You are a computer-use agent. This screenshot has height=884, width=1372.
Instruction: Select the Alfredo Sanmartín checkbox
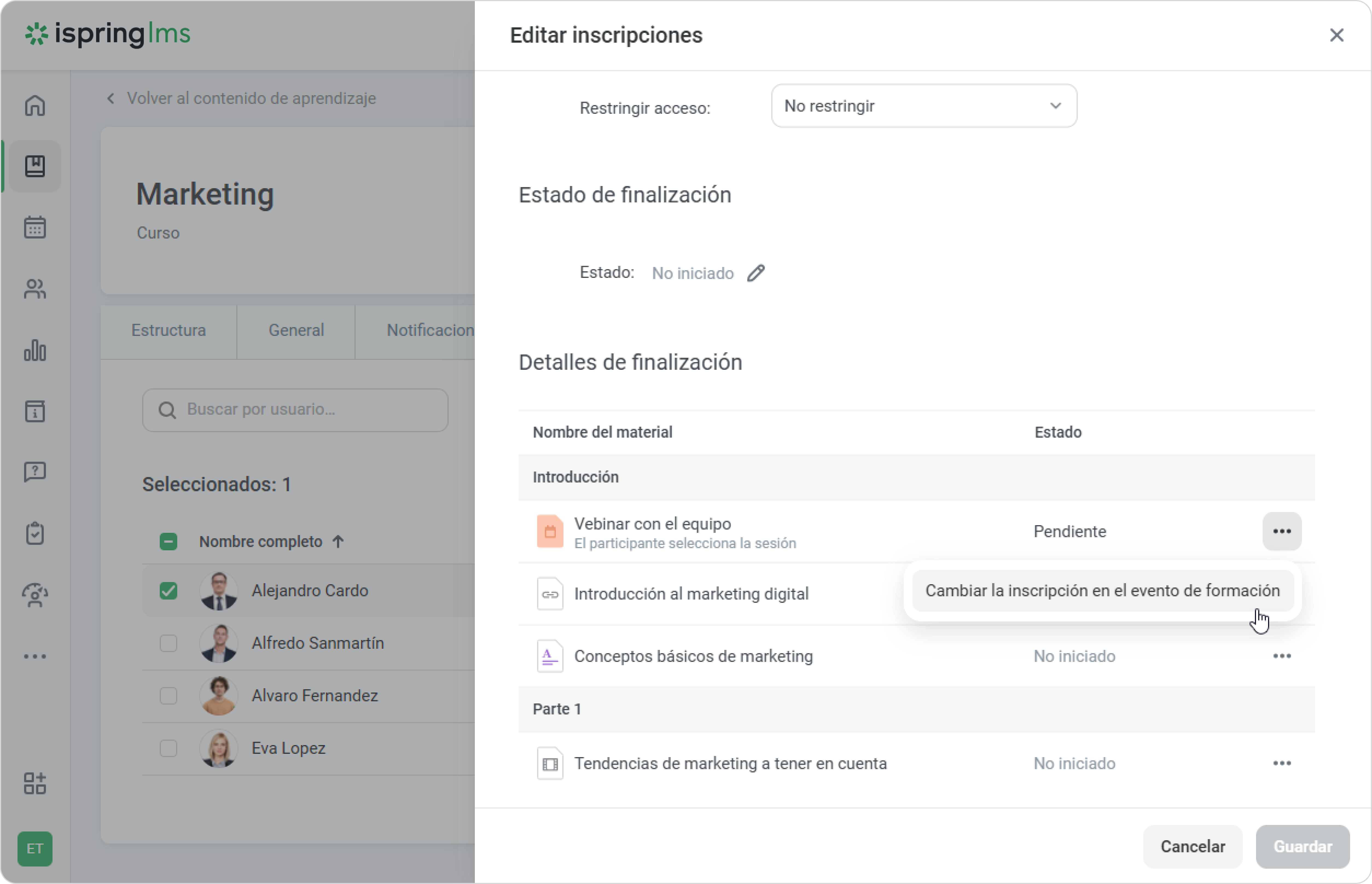coord(168,643)
